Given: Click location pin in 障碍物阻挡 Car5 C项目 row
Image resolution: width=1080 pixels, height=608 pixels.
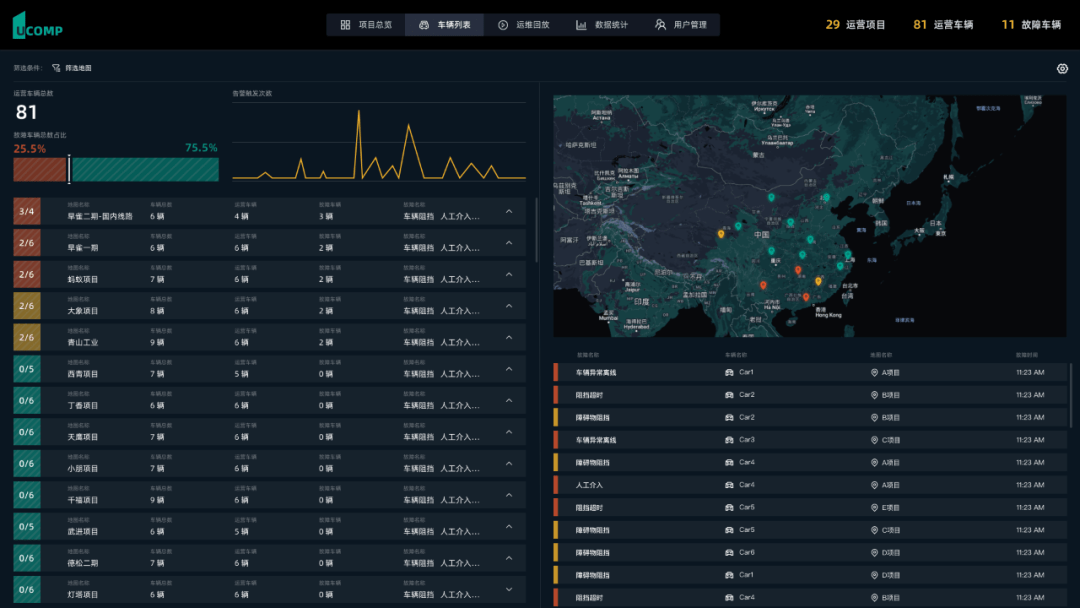Looking at the screenshot, I should [x=874, y=530].
